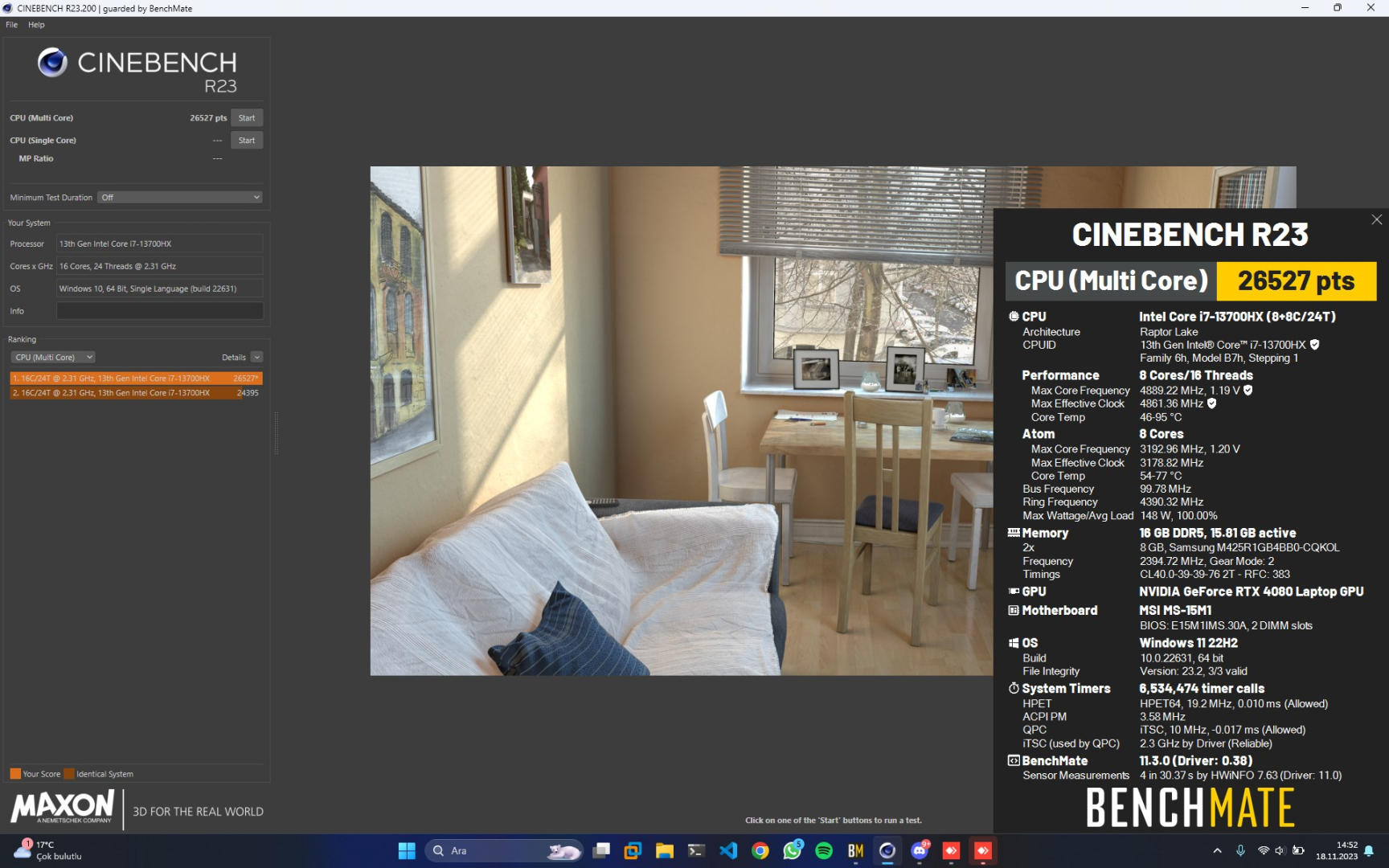Viewport: 1389px width, 868px height.
Task: Open the notification bell
Action: [1369, 850]
